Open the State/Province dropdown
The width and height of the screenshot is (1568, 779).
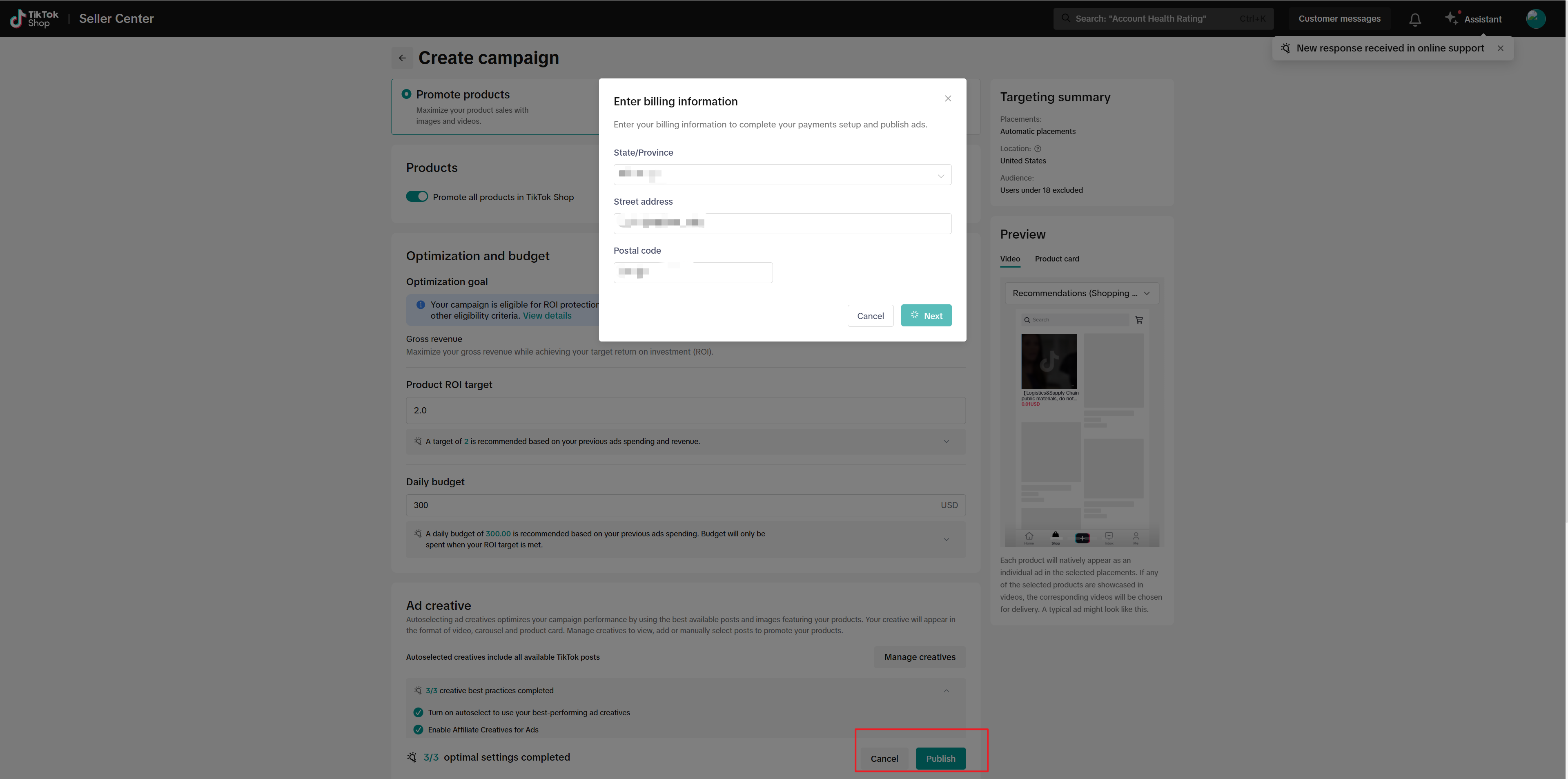[x=782, y=175]
